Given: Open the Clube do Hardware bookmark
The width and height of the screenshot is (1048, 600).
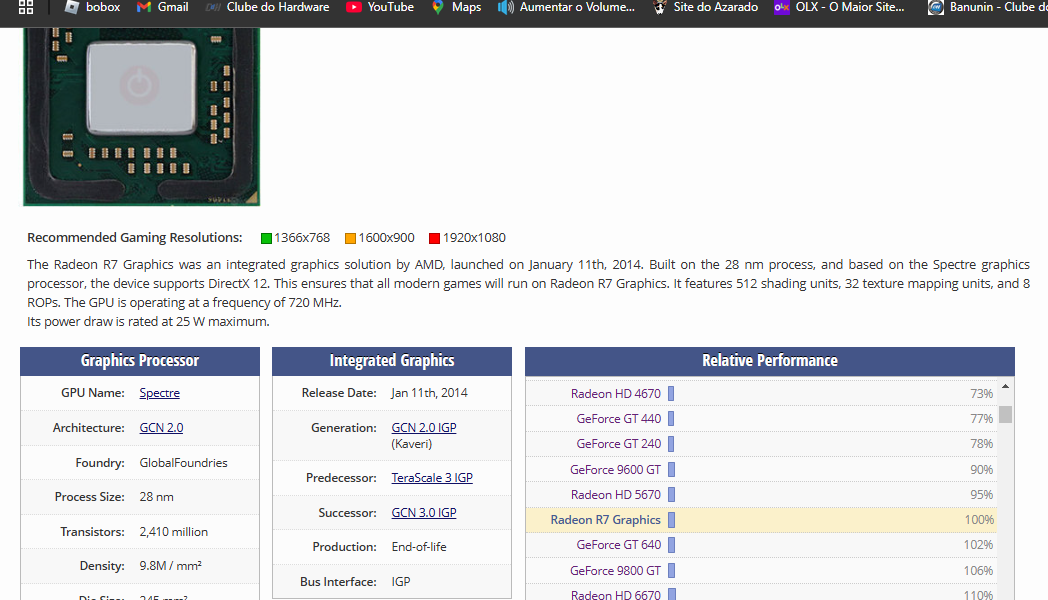Looking at the screenshot, I should [x=267, y=7].
